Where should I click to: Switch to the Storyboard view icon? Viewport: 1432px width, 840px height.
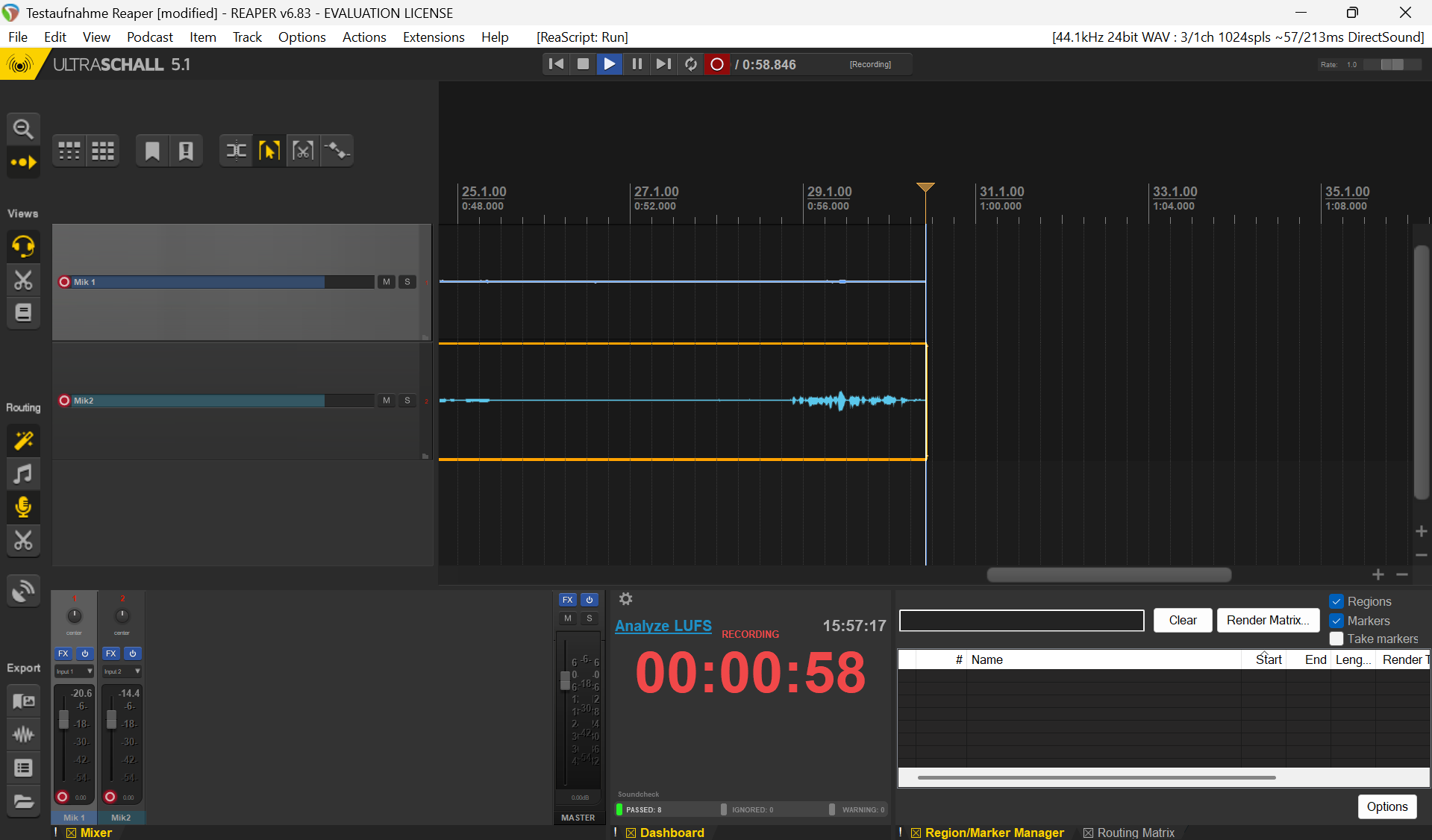23,313
